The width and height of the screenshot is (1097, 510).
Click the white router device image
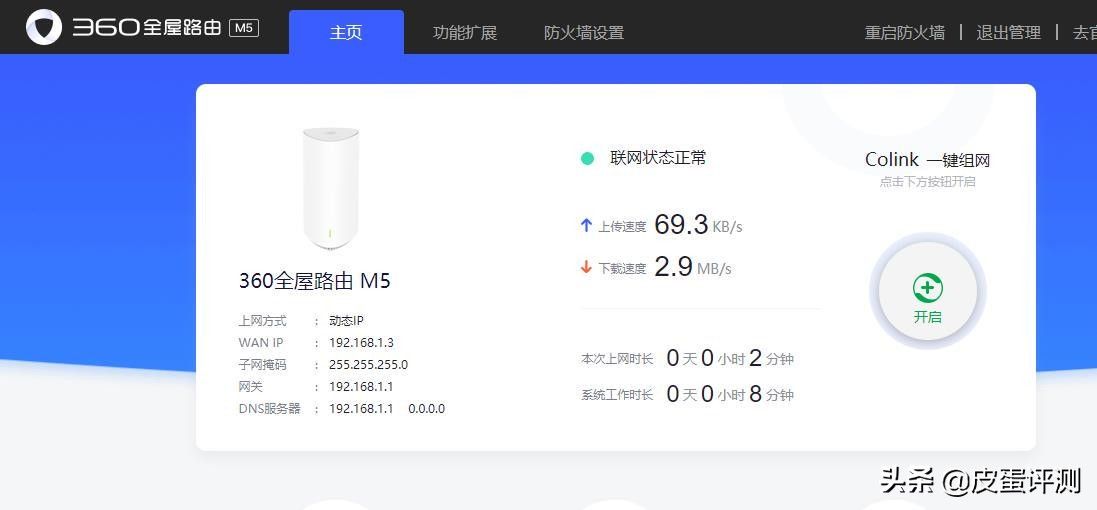click(x=330, y=188)
